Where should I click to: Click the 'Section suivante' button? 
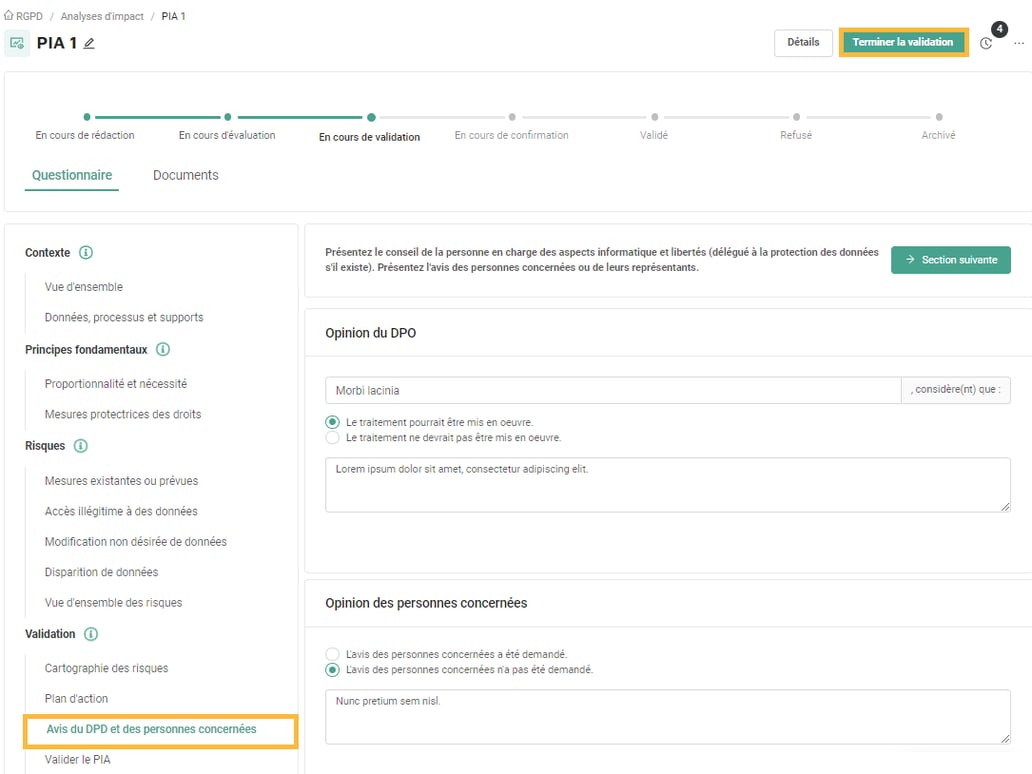pos(950,258)
